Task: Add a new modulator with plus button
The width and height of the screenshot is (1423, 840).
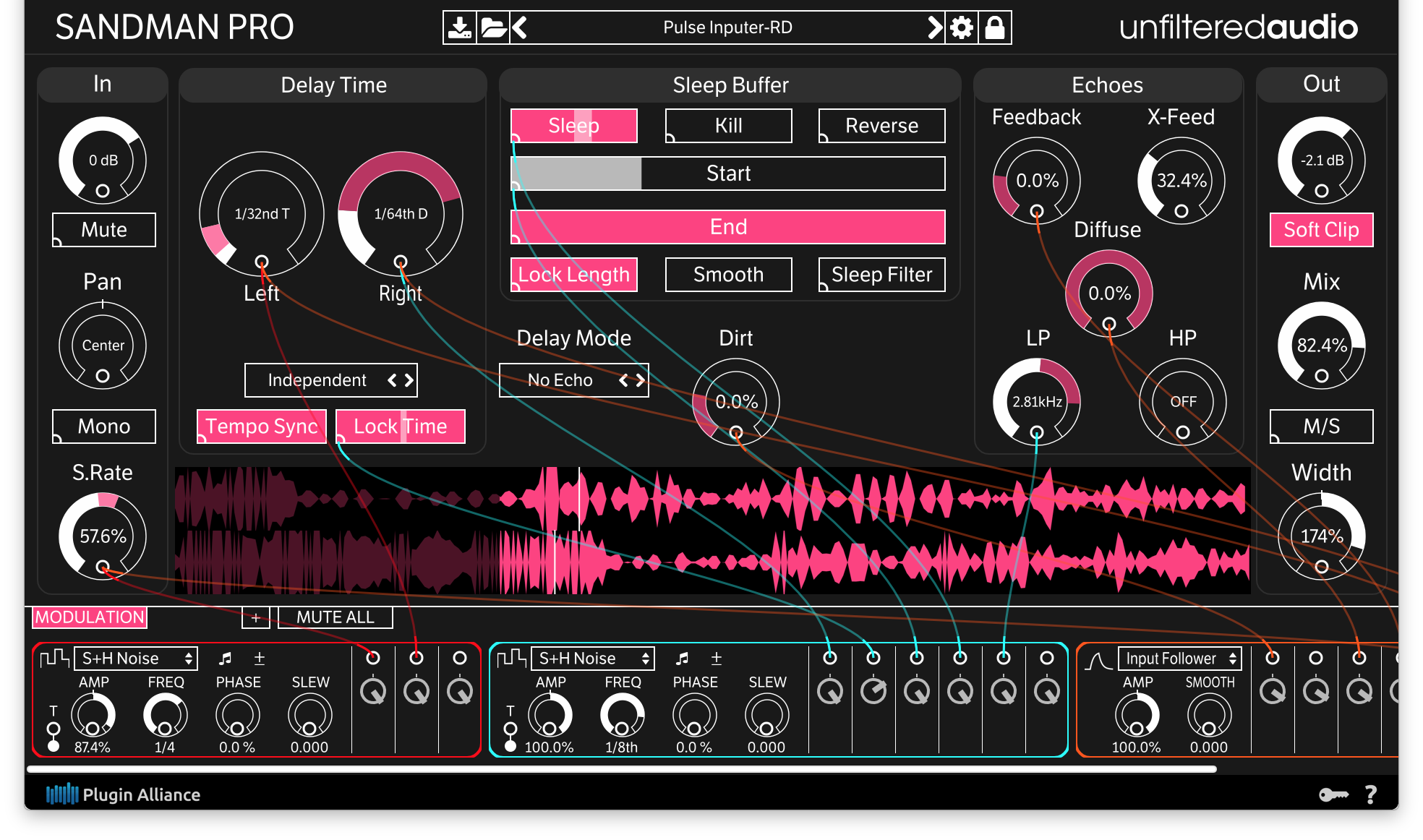Action: pos(255,617)
